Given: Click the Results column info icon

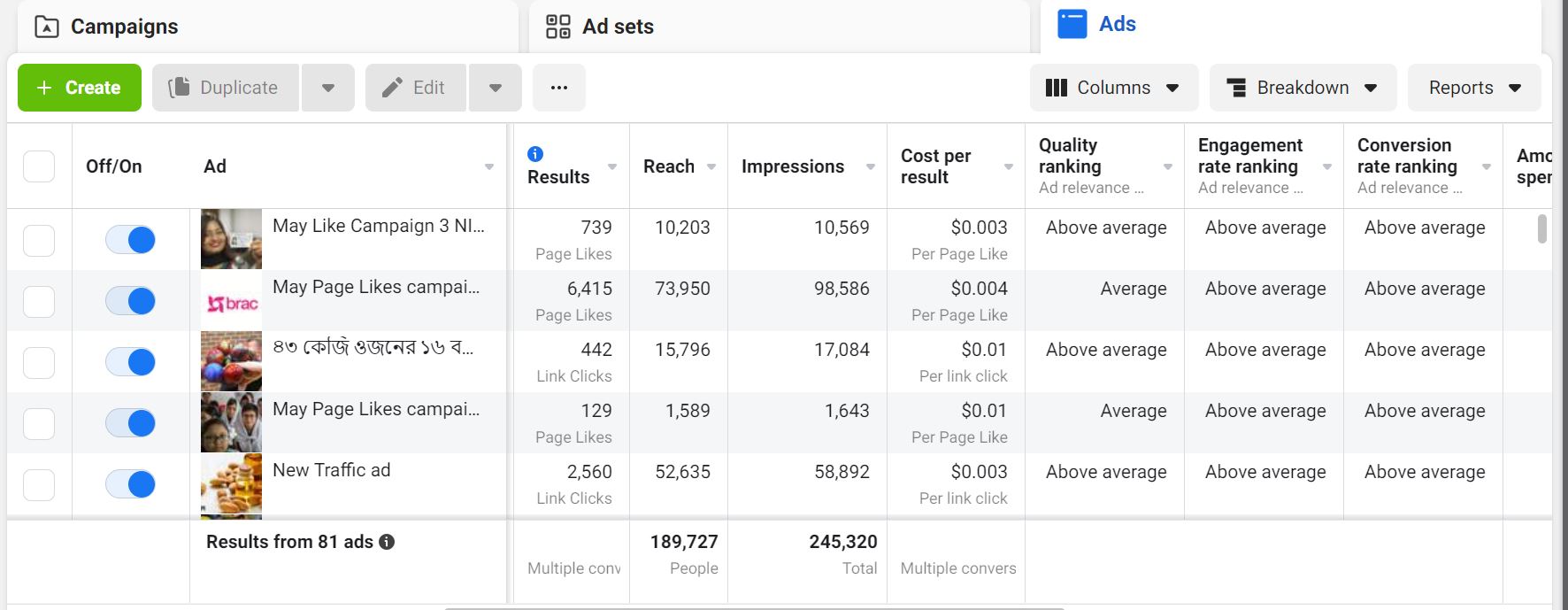Looking at the screenshot, I should [x=535, y=154].
